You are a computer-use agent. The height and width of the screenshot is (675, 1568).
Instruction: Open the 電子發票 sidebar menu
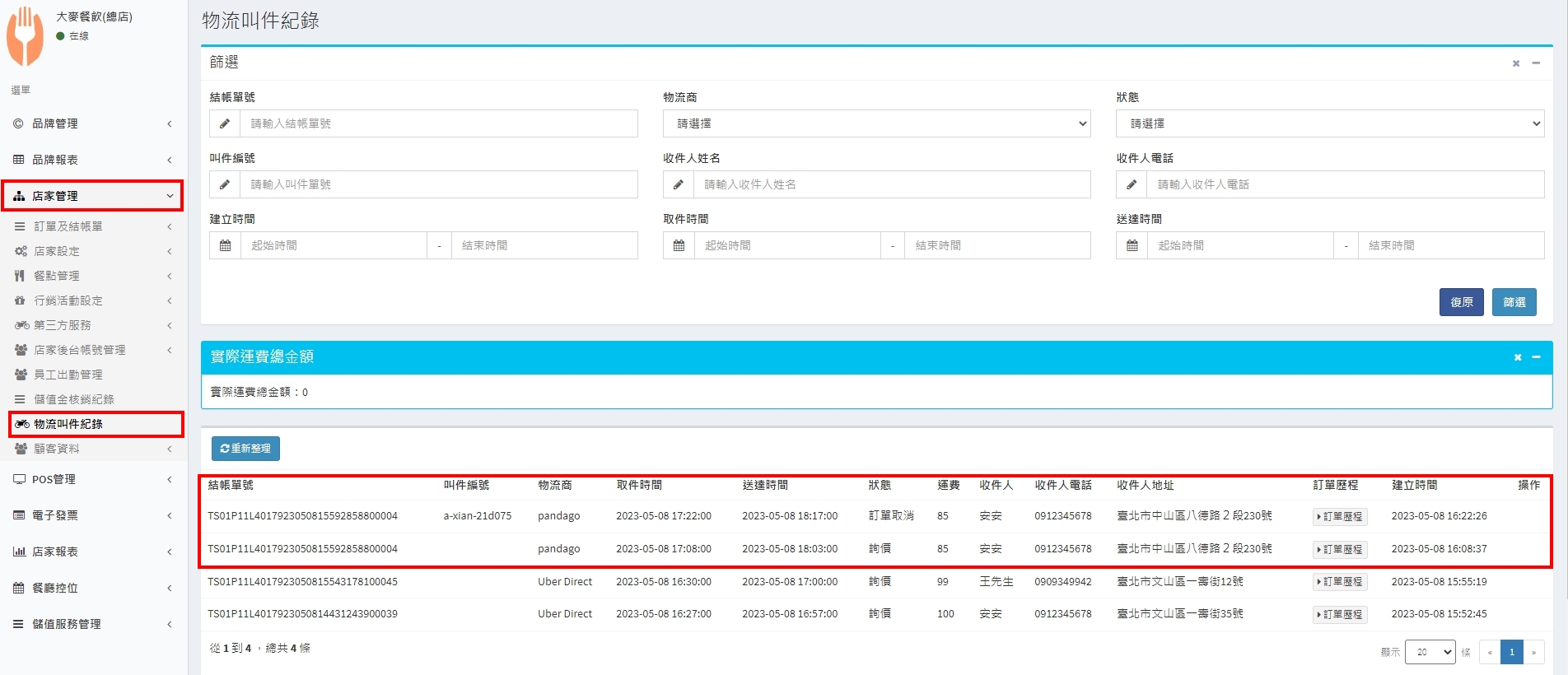point(92,515)
